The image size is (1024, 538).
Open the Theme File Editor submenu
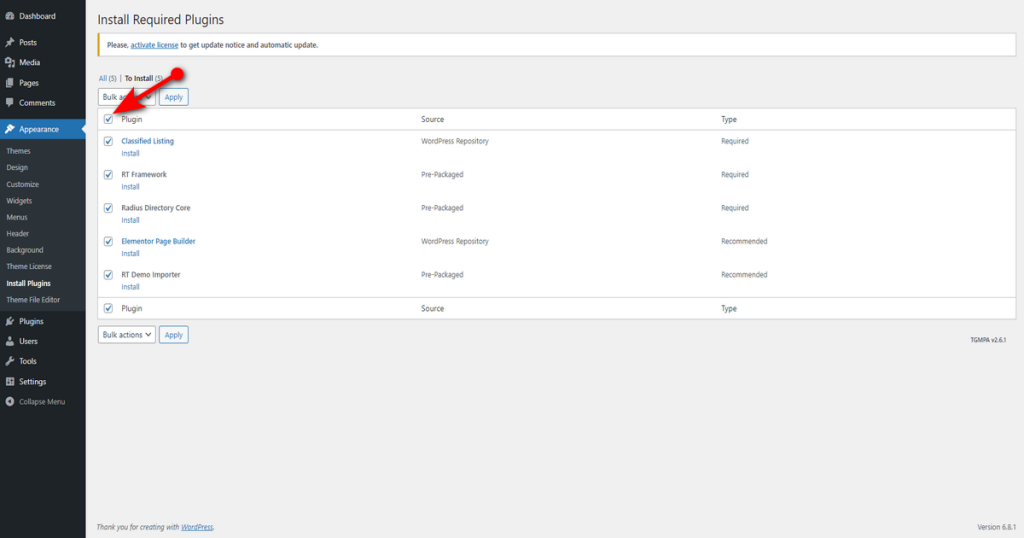point(33,300)
